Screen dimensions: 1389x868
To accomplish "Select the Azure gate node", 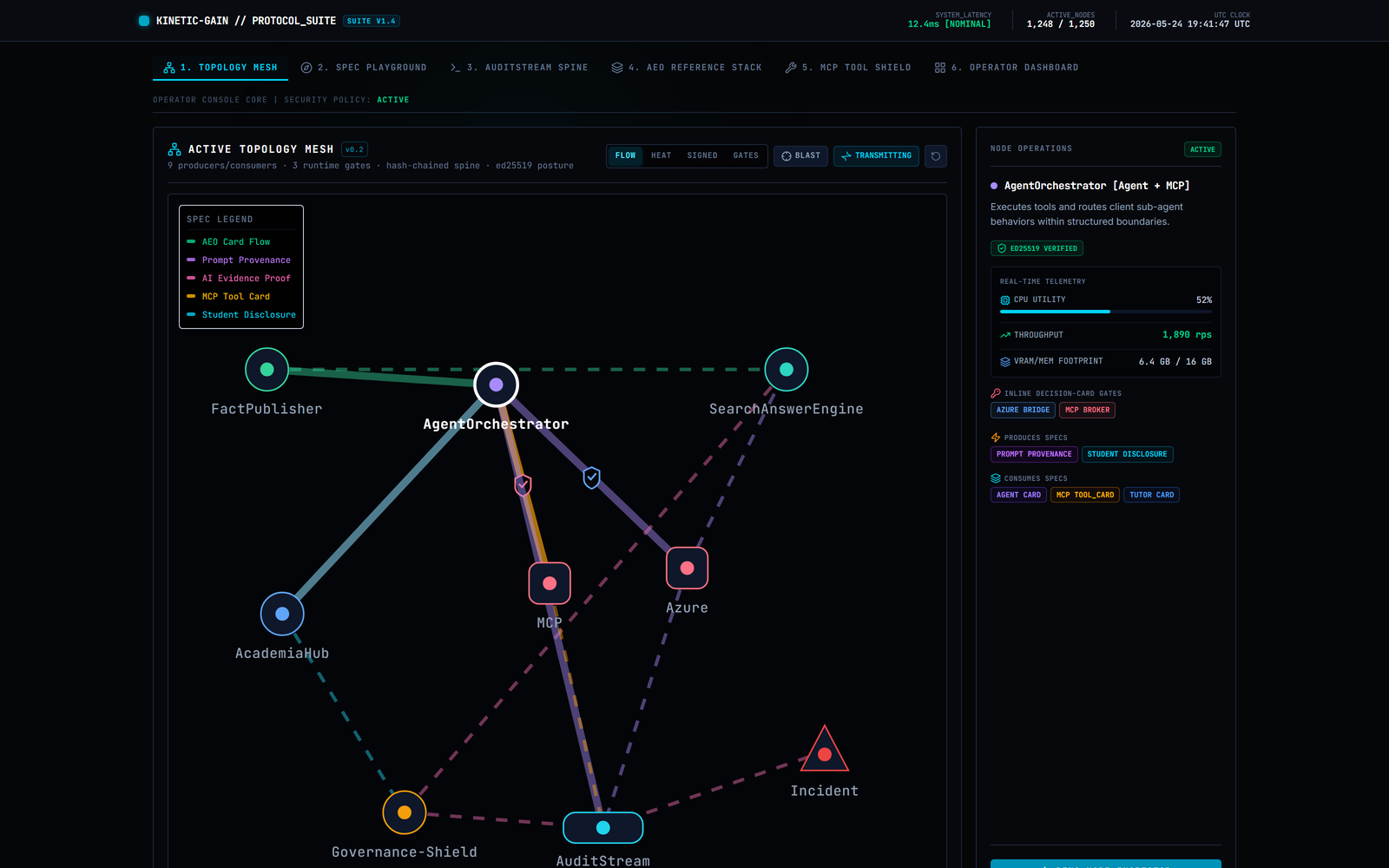I will [687, 568].
